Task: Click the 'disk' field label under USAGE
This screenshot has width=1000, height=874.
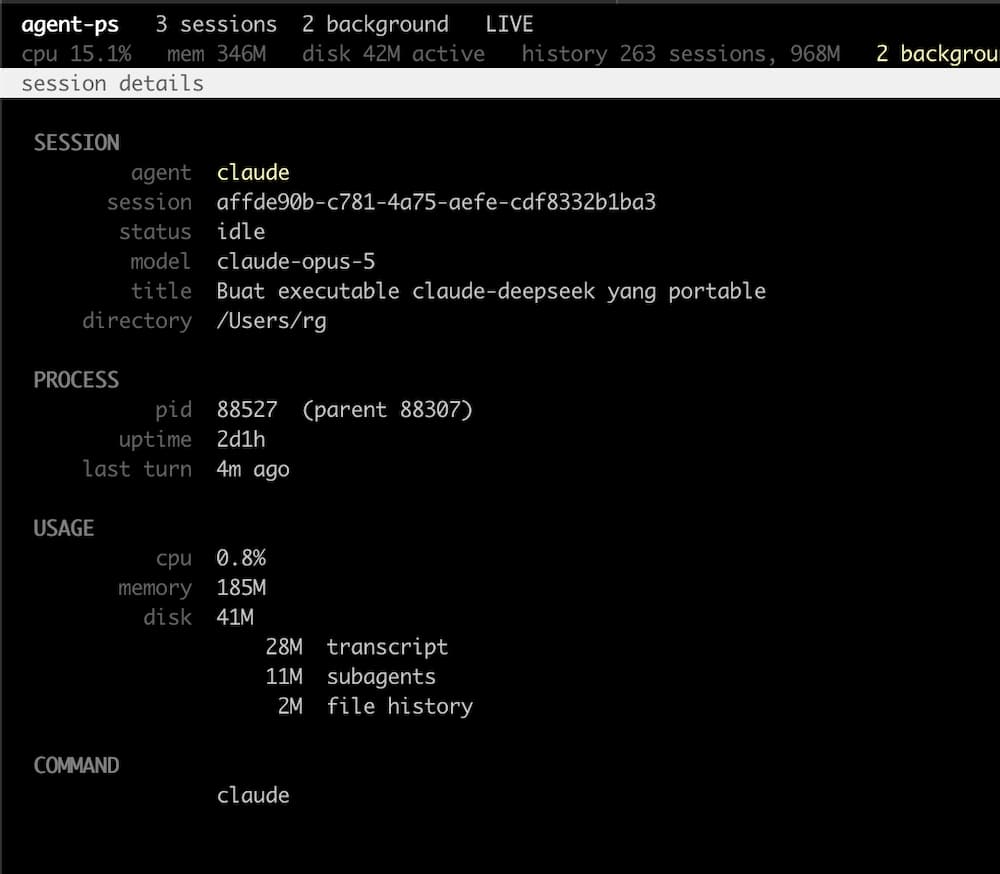Action: coord(168,618)
